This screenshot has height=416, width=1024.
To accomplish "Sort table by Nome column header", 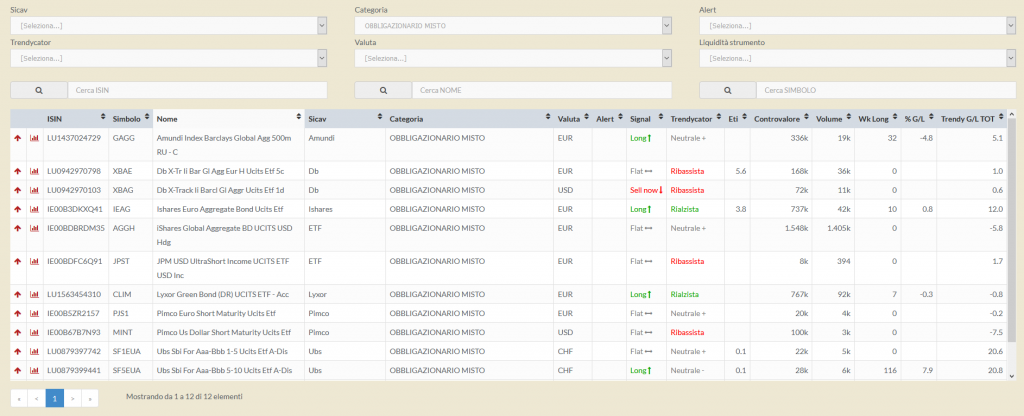I will 228,118.
